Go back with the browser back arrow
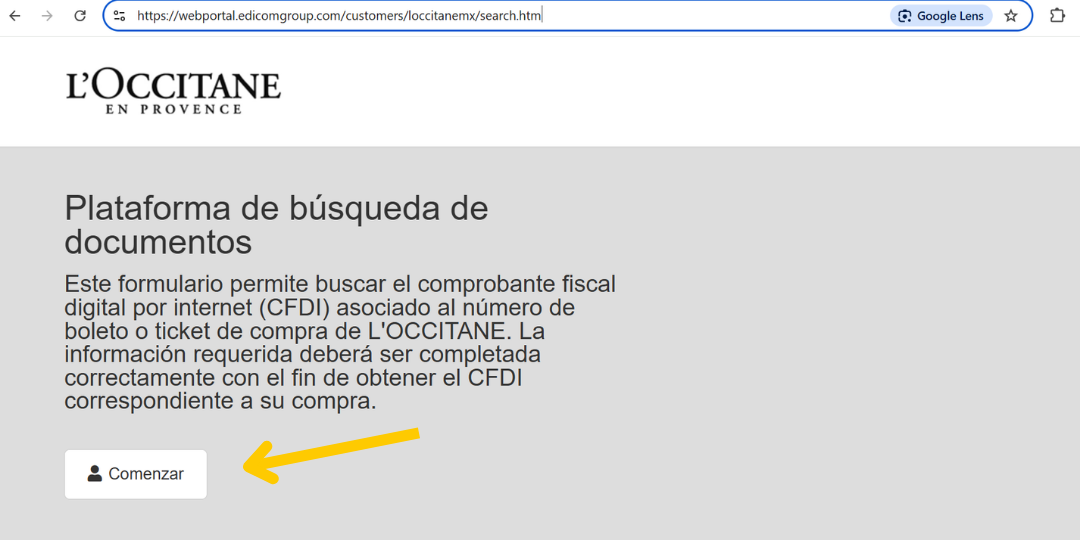Screen dimensions: 1080x540 (15, 16)
